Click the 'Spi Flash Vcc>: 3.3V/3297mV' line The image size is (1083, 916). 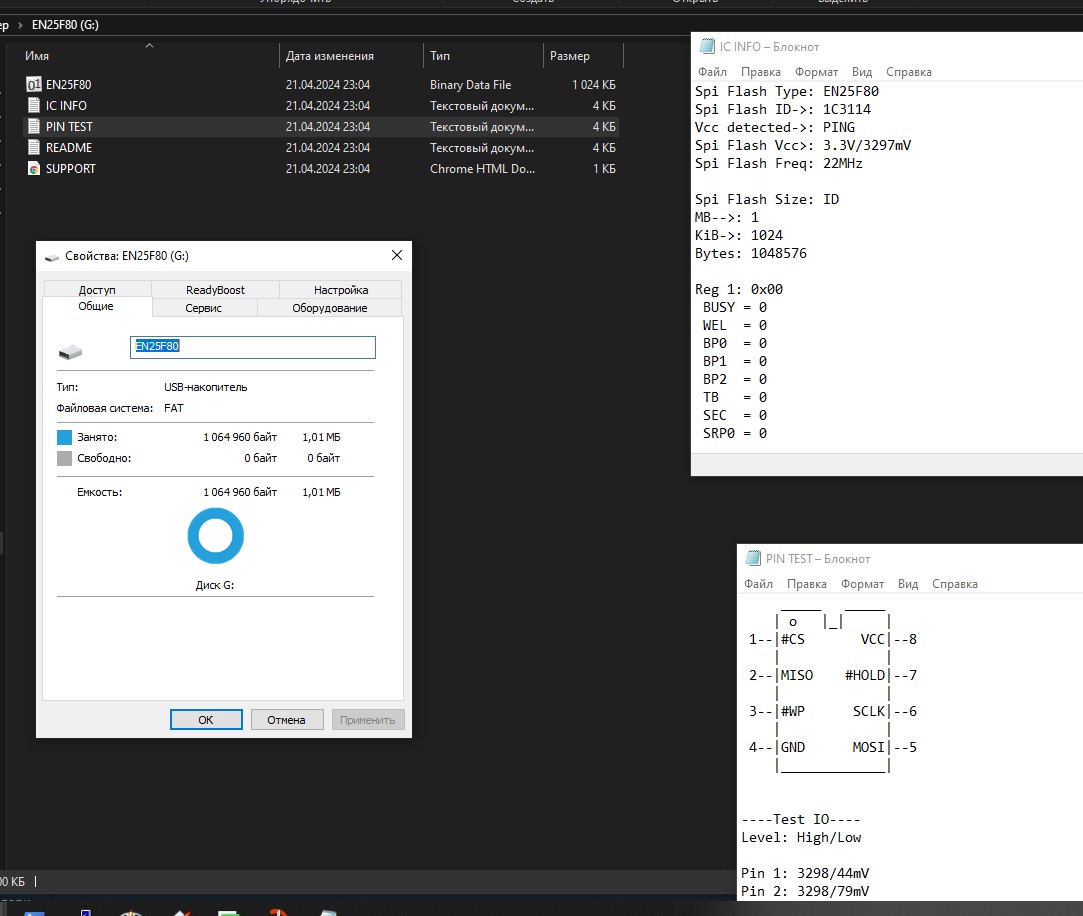(803, 145)
